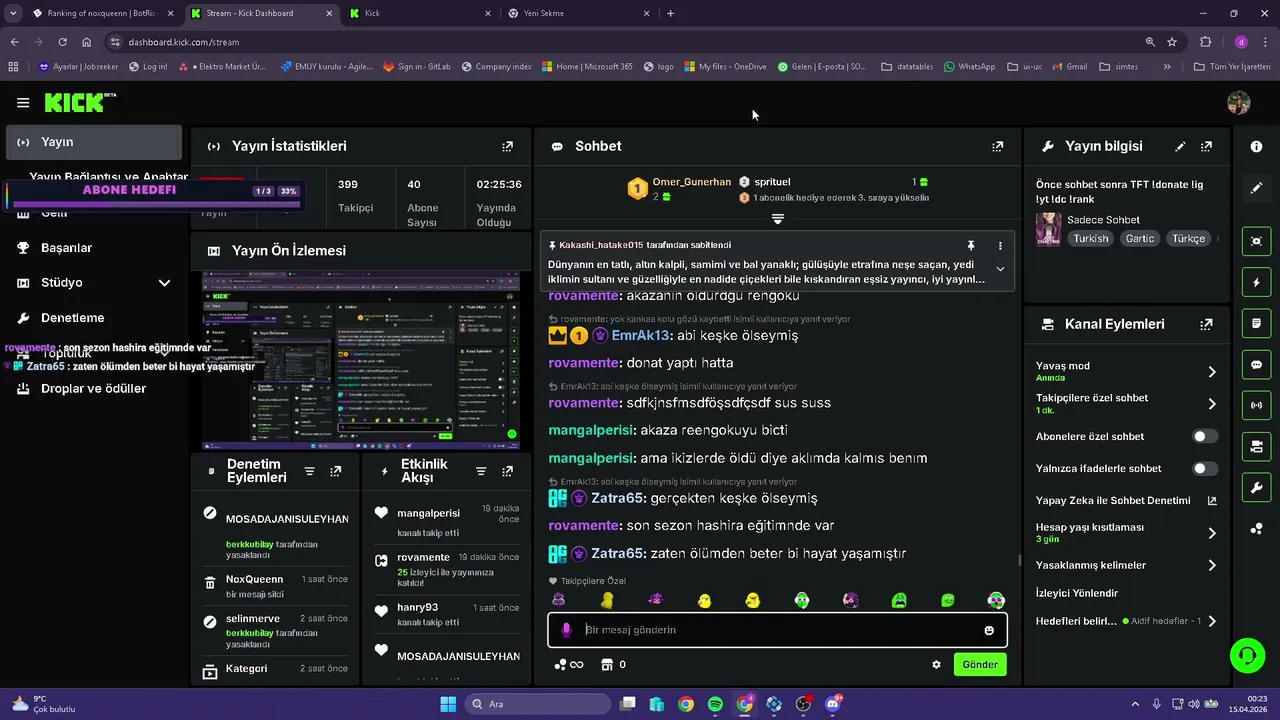Click İzleyici Yönlendir
The width and height of the screenshot is (1280, 720).
[1077, 593]
